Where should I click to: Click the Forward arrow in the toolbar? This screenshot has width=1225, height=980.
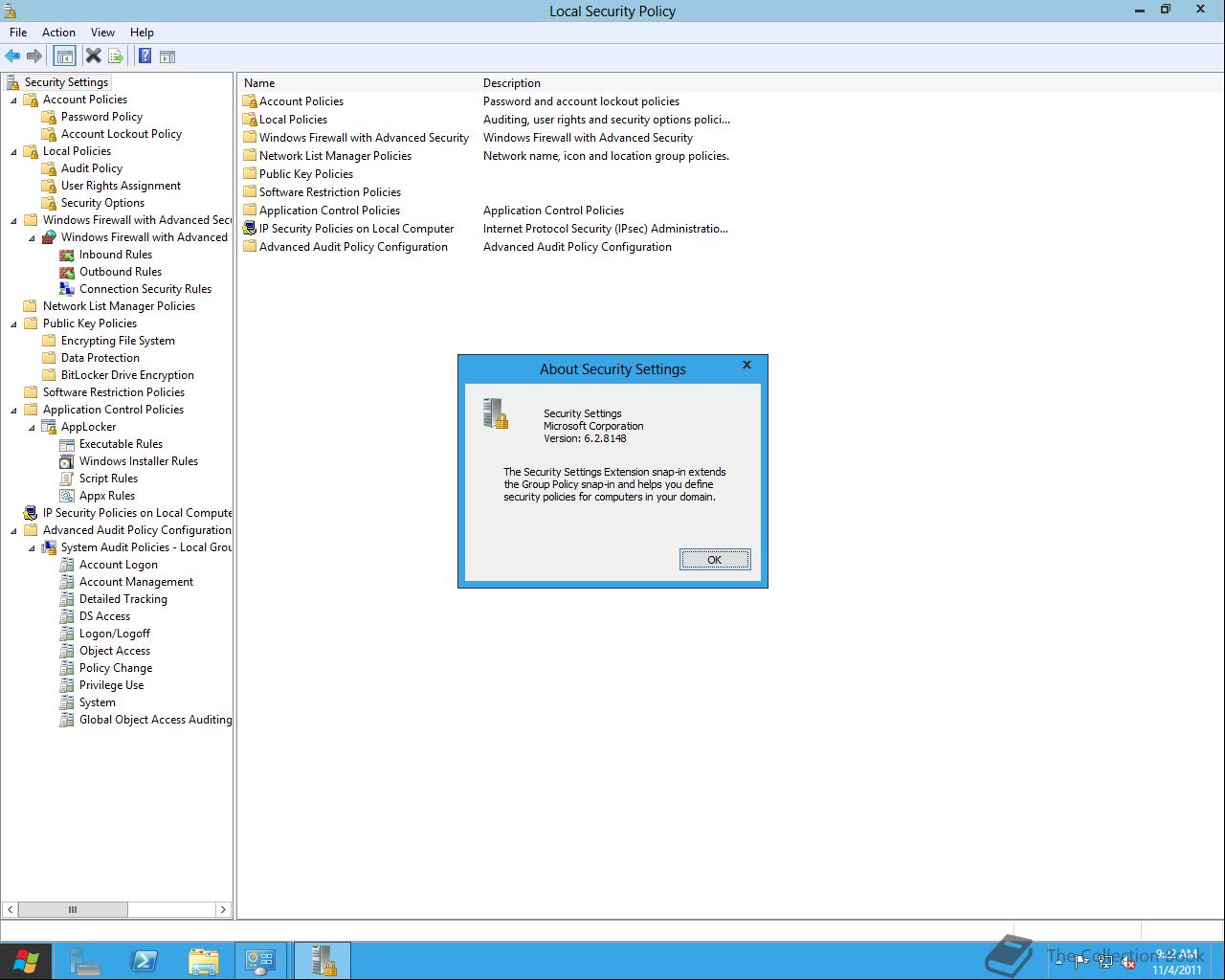click(x=34, y=56)
